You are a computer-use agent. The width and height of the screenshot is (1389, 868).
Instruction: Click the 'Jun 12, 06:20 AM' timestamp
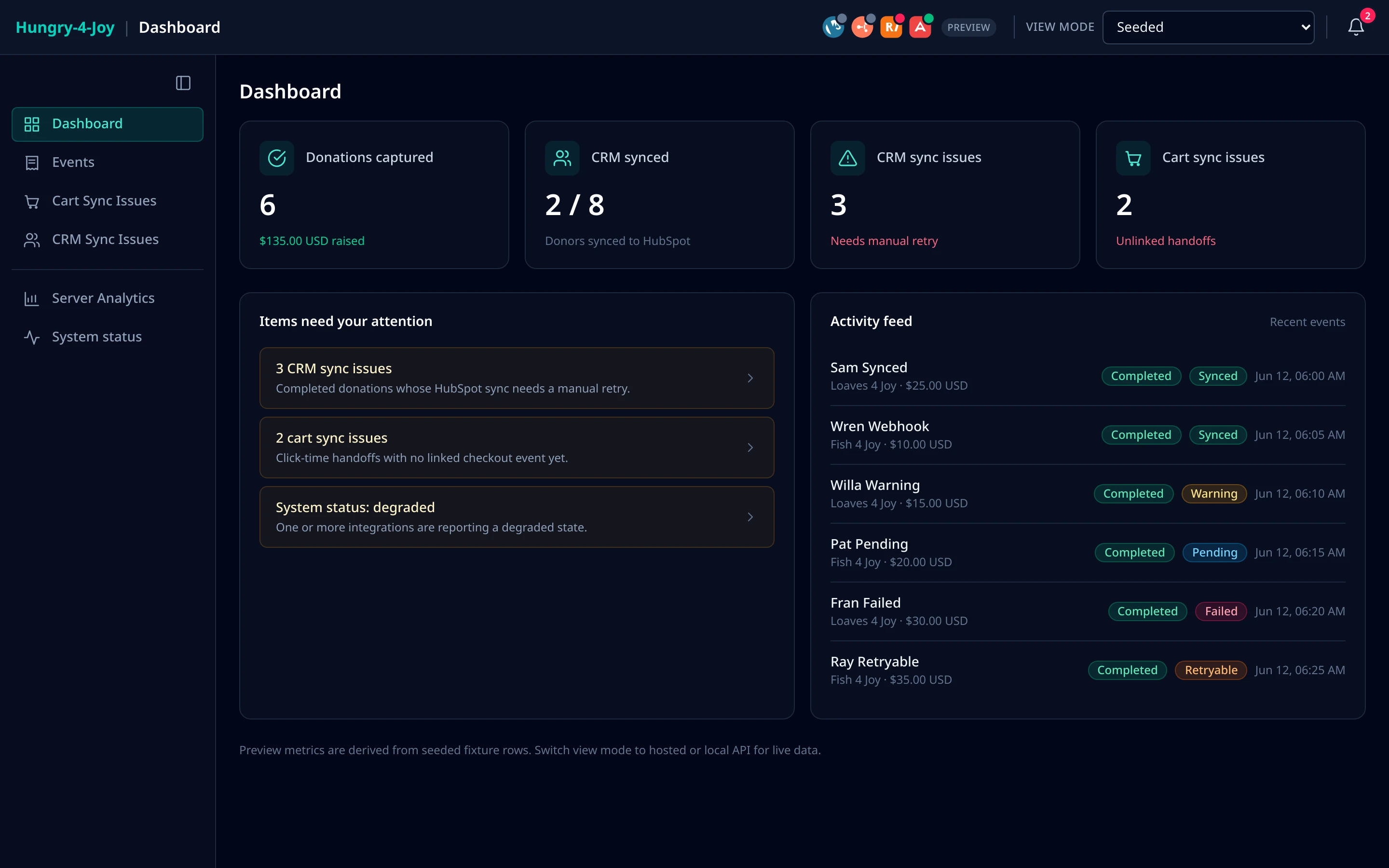click(1299, 611)
